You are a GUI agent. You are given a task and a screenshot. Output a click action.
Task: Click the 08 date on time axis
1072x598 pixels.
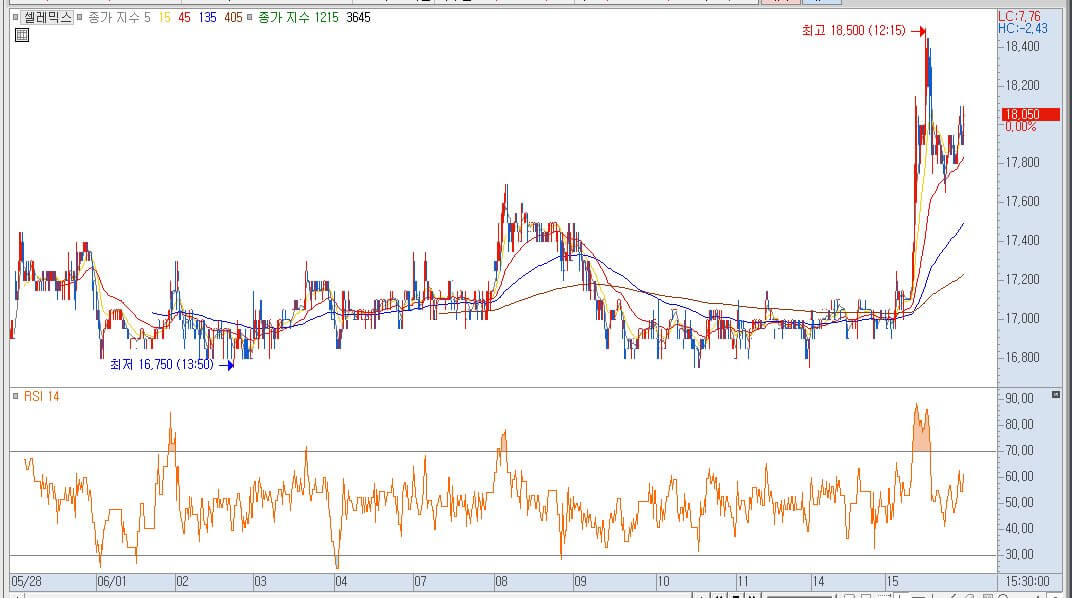click(501, 582)
